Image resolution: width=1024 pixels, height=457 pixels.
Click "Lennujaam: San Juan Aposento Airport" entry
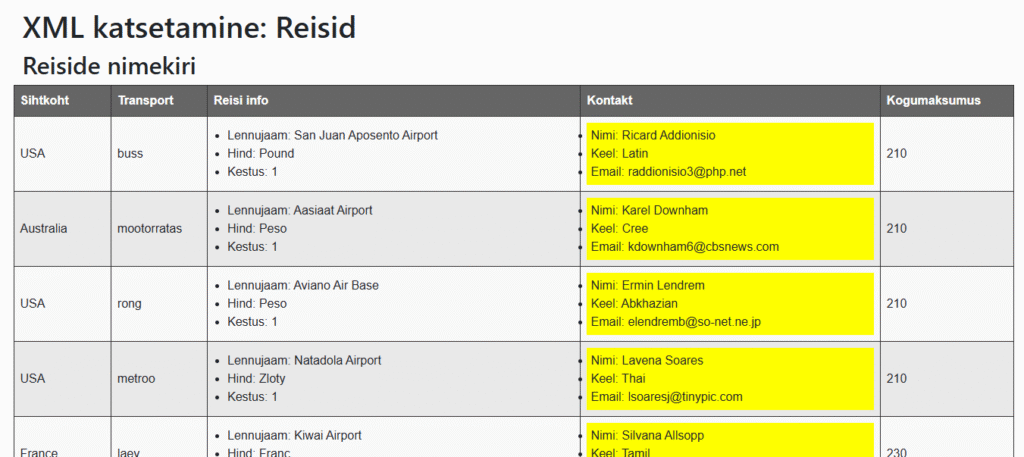click(332, 135)
